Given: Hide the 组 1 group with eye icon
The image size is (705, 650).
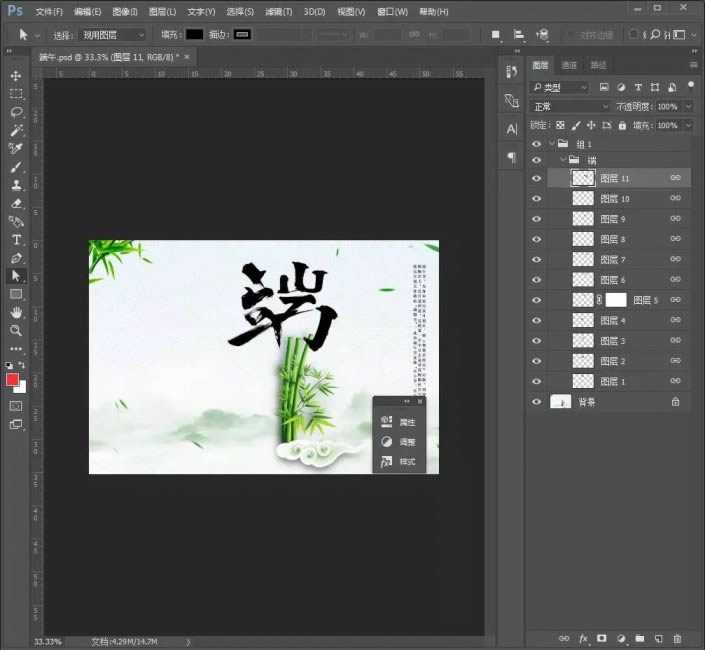Looking at the screenshot, I should (x=537, y=144).
